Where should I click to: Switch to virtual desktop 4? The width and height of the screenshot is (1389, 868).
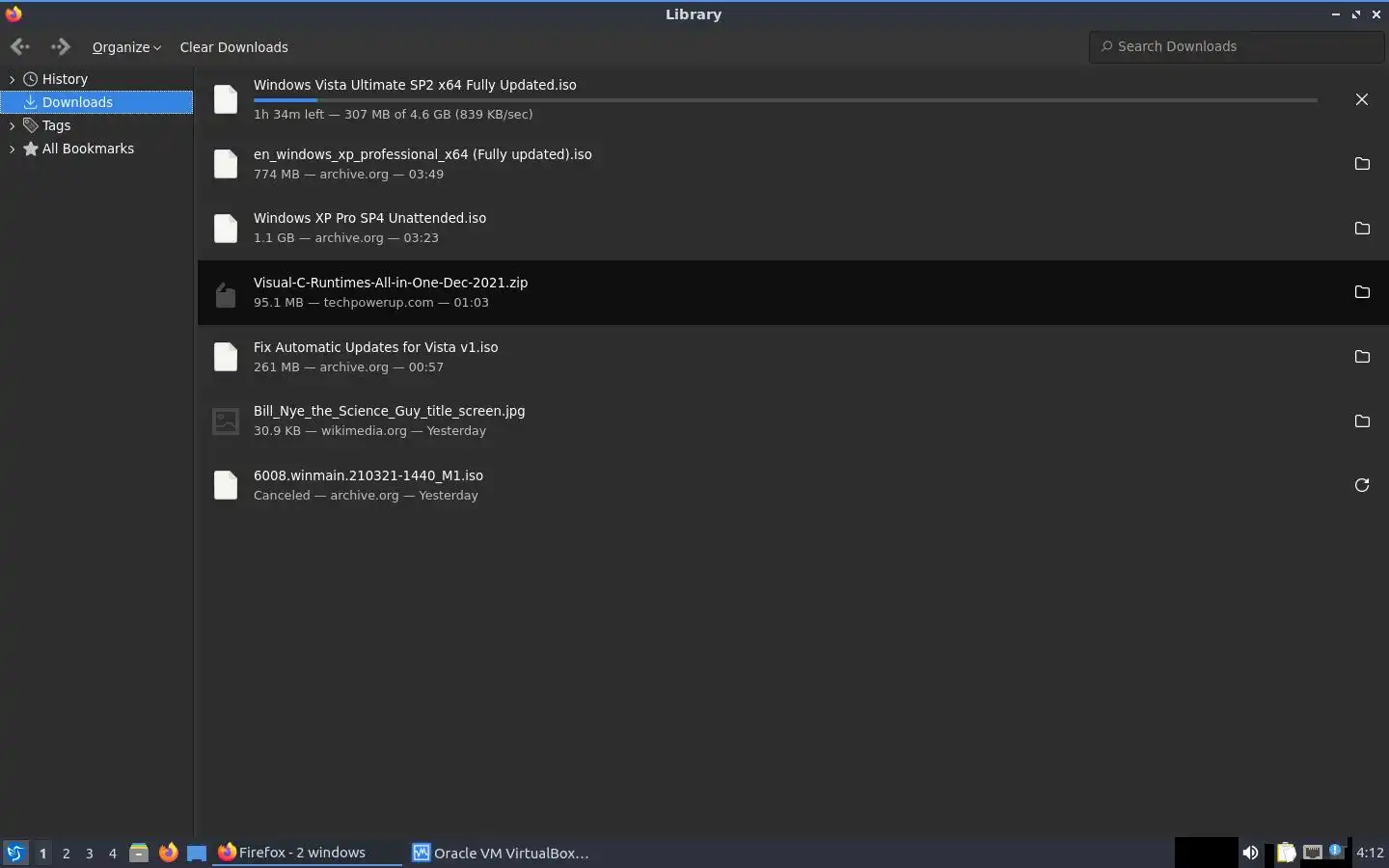coord(112,854)
